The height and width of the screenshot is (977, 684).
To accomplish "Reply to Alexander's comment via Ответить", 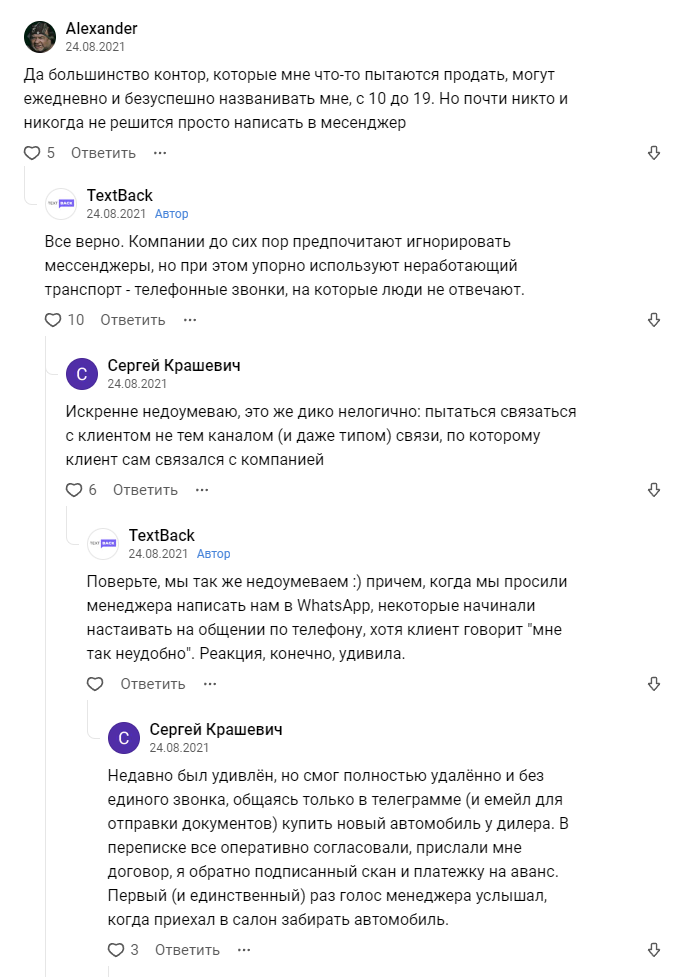I will coord(103,153).
